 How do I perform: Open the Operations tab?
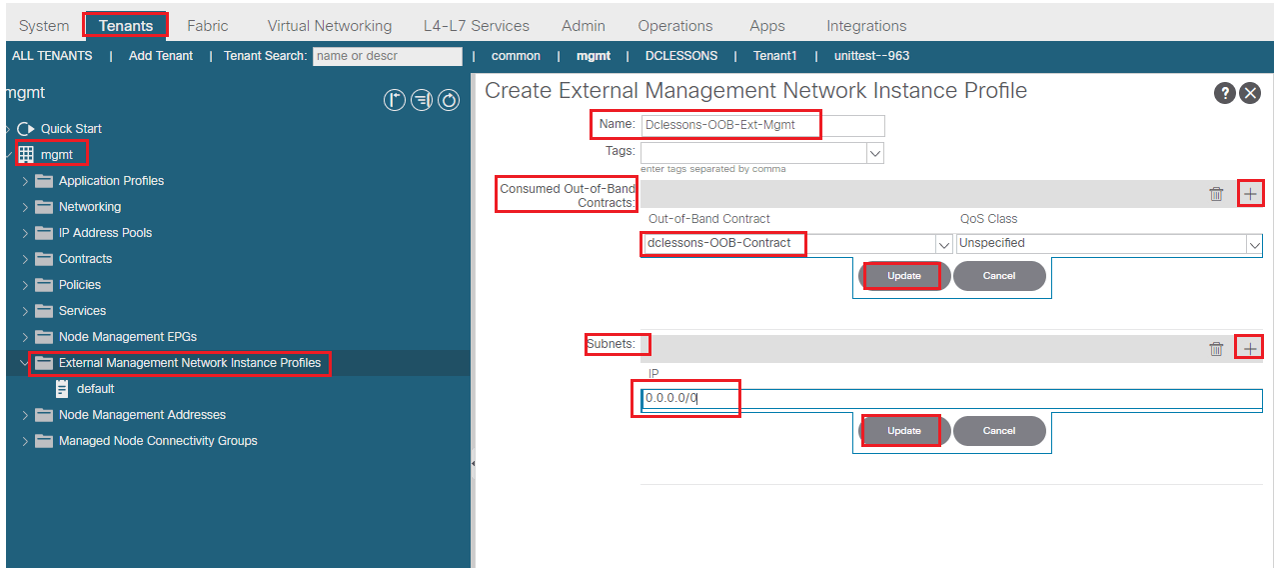pos(676,26)
